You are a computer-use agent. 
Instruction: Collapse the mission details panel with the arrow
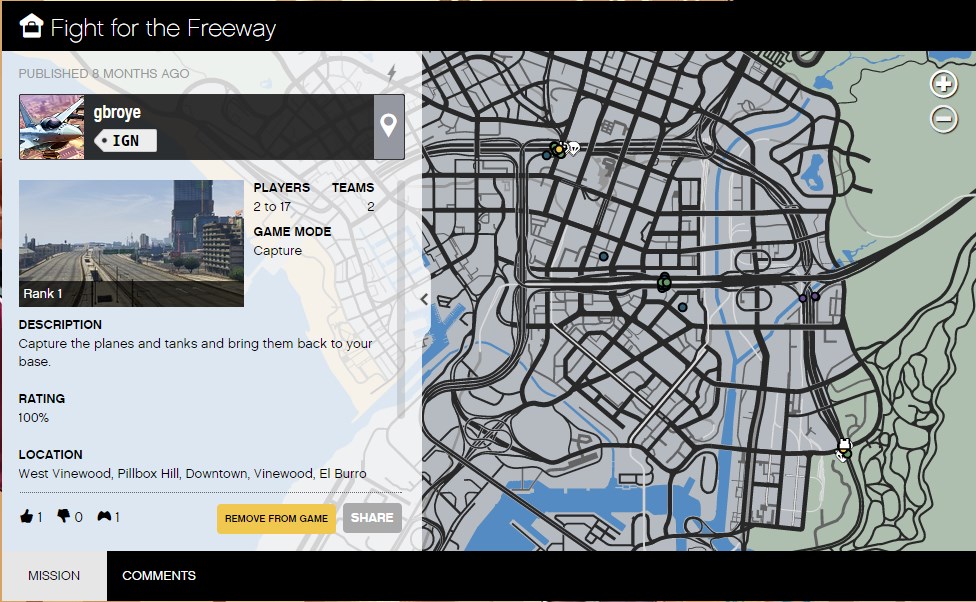click(425, 299)
